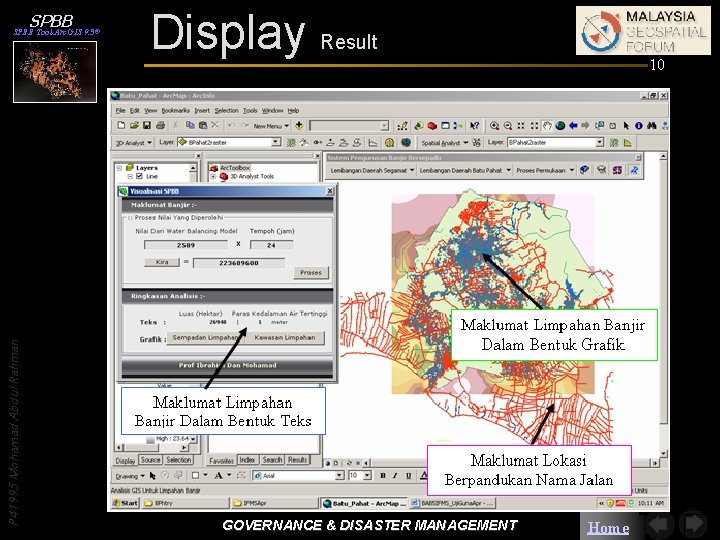Click the Paste icon in standard toolbar
Viewport: 720px width, 540px height.
[x=202, y=125]
